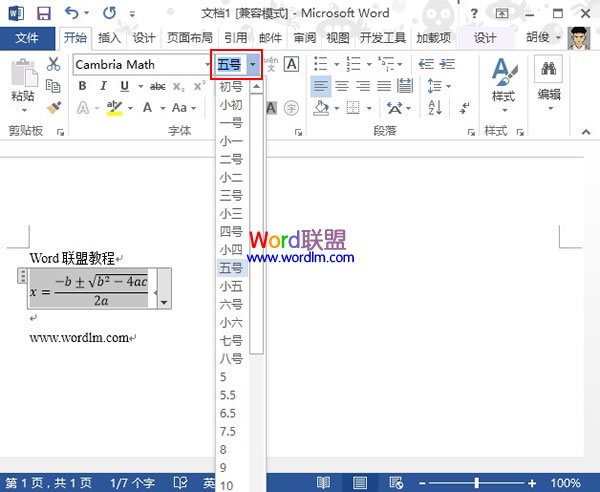Switch to the References tab
600x492 pixels.
pos(235,37)
